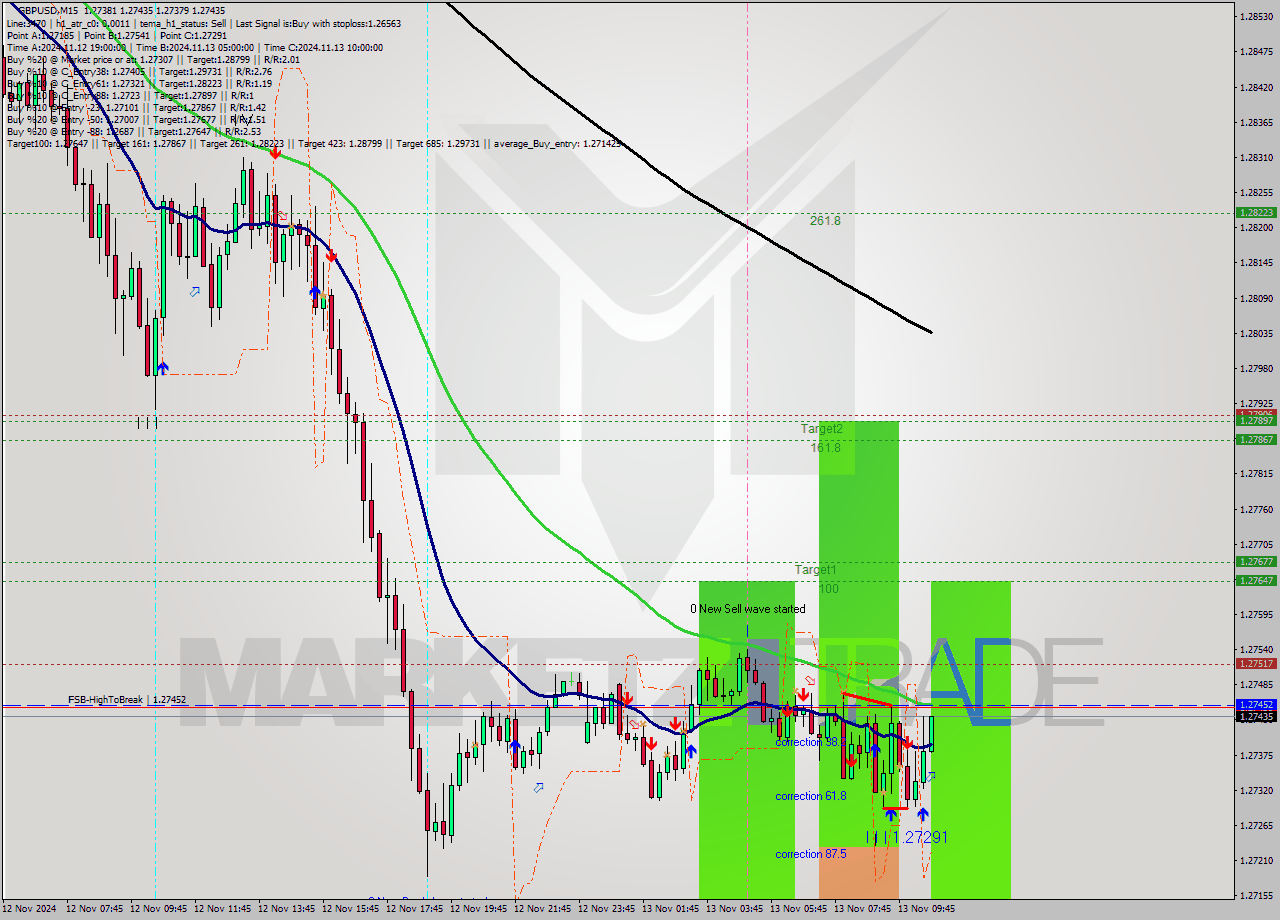Click blue up arrow under short red support line
The height and width of the screenshot is (920, 1280).
coord(890,815)
